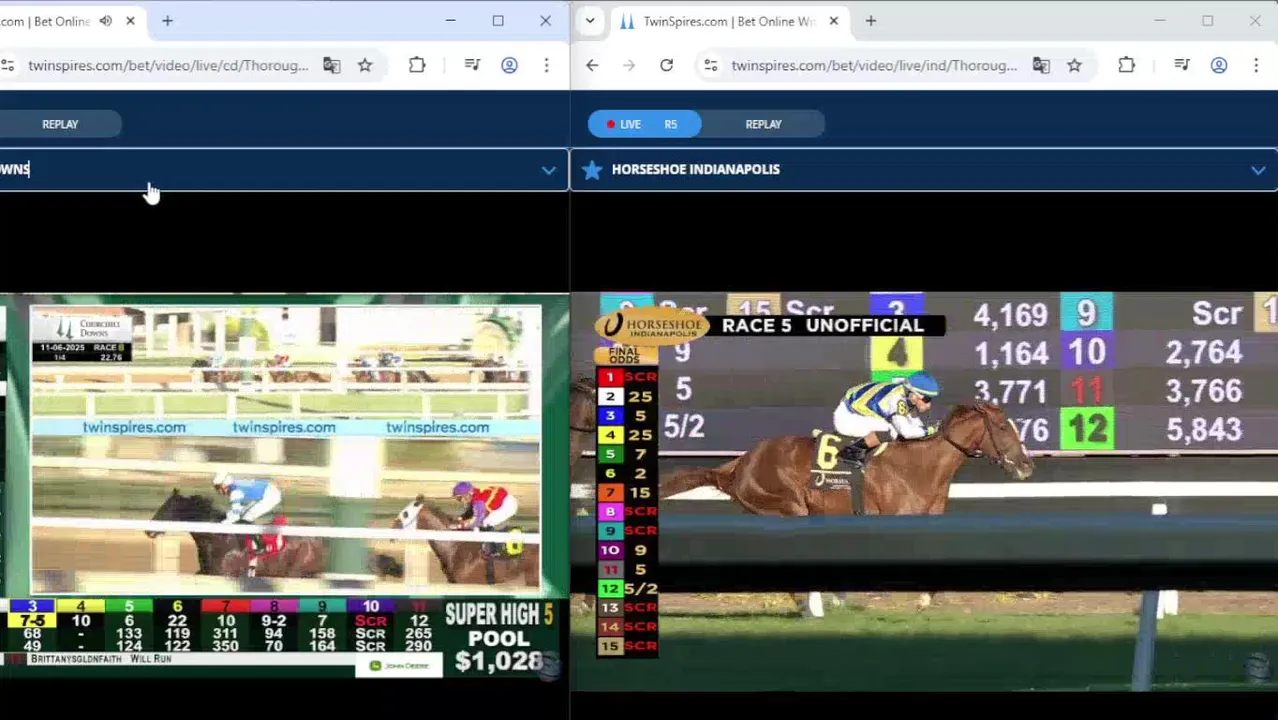The image size is (1278, 720).
Task: Bookmark the Churchill Downs page with the star
Action: point(365,65)
